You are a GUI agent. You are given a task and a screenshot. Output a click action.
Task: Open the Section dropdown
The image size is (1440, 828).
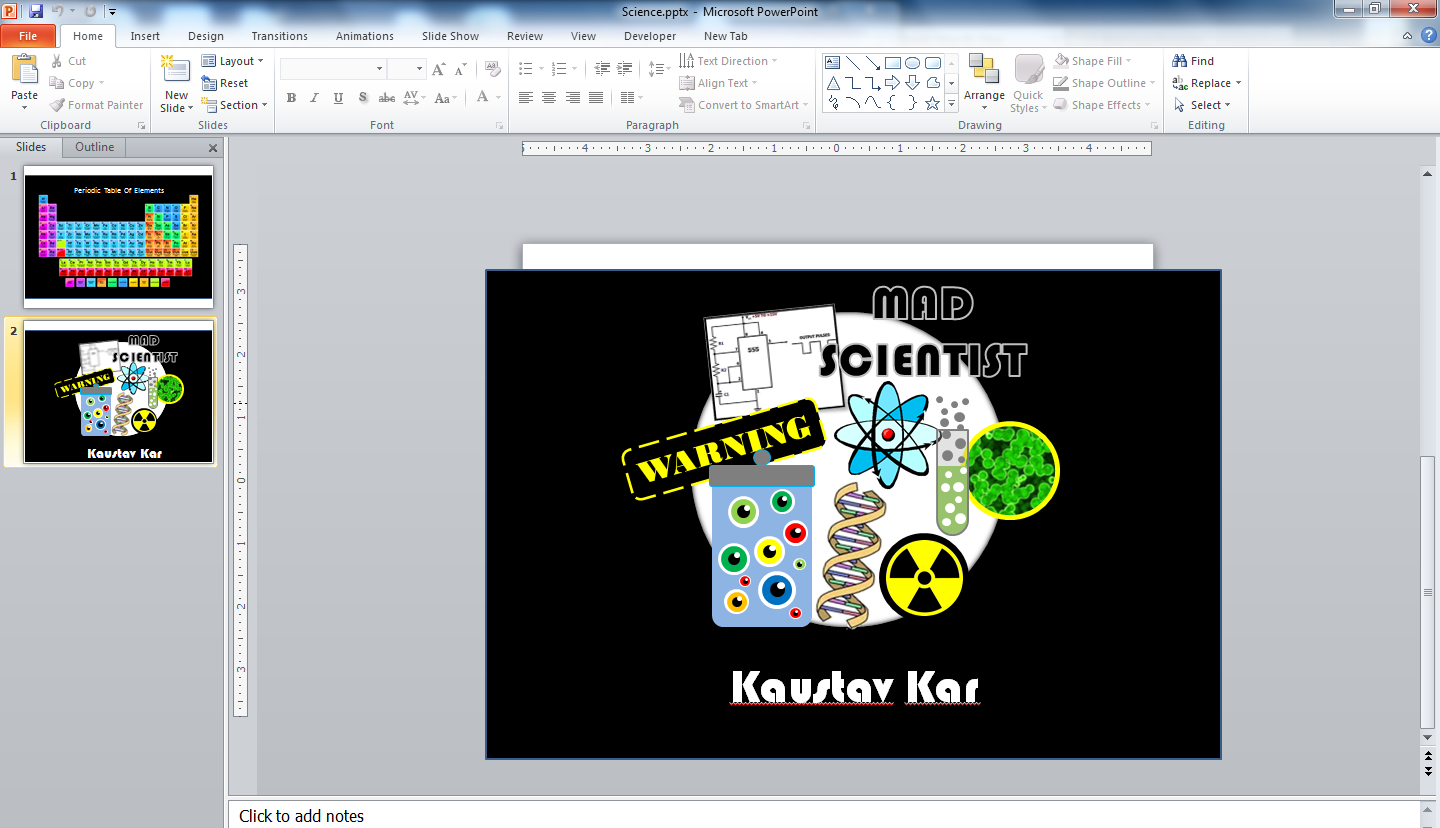tap(234, 105)
